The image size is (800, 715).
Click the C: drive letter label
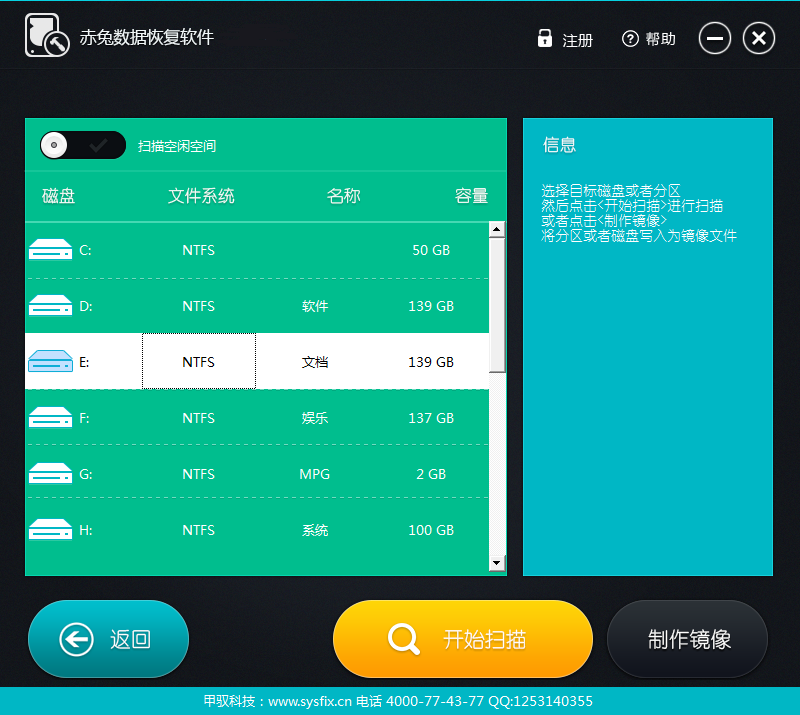point(85,250)
